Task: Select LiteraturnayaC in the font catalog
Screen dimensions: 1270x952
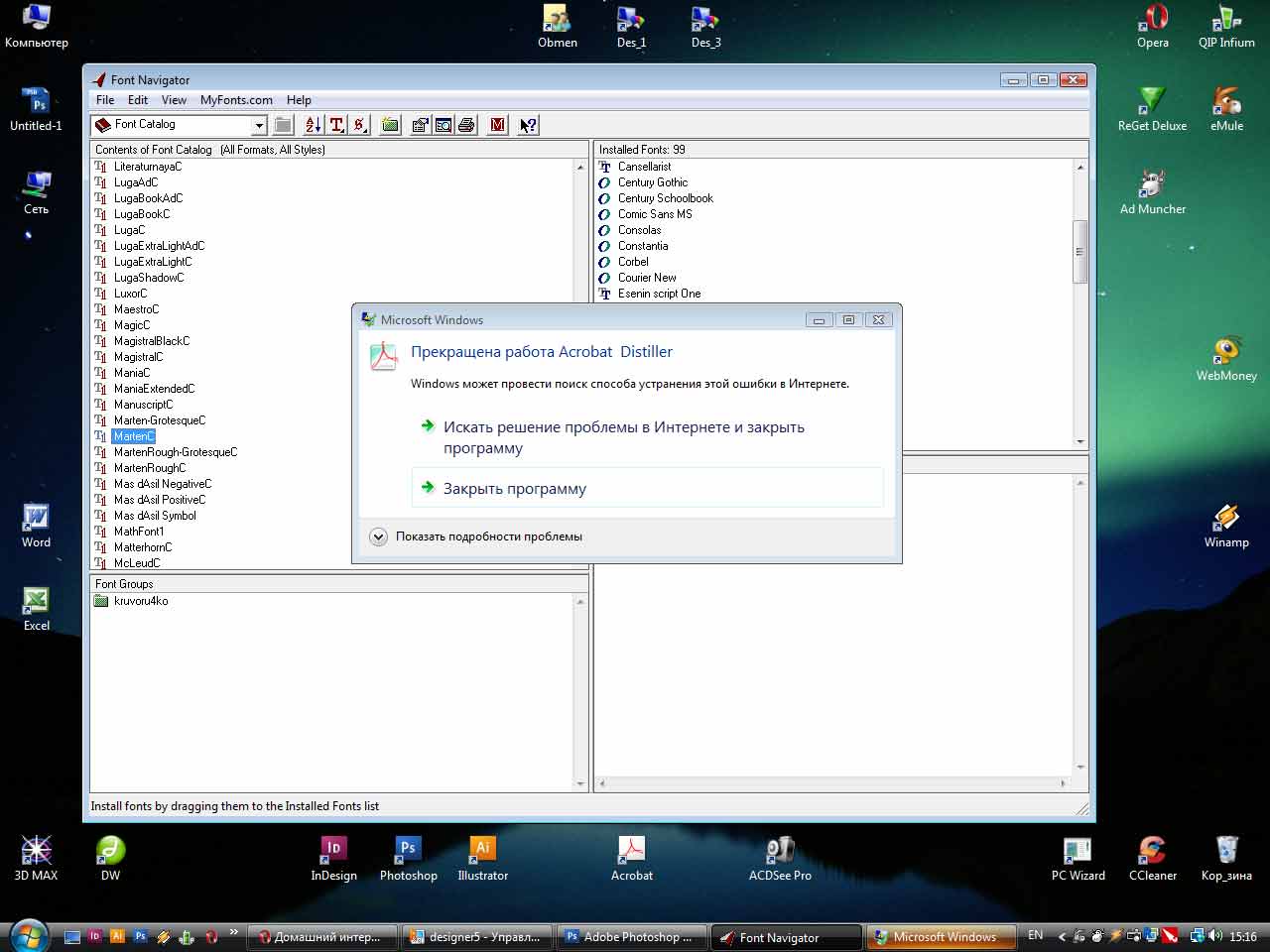Action: point(148,167)
